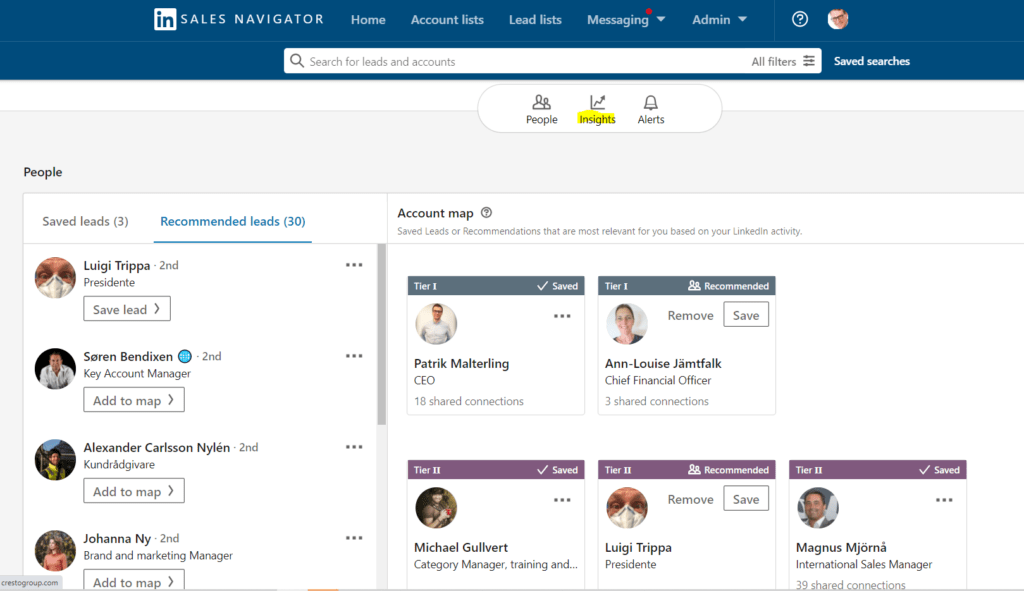Click the LinkedIn Sales Navigator logo
Viewport: 1024px width, 591px height.
click(x=239, y=20)
